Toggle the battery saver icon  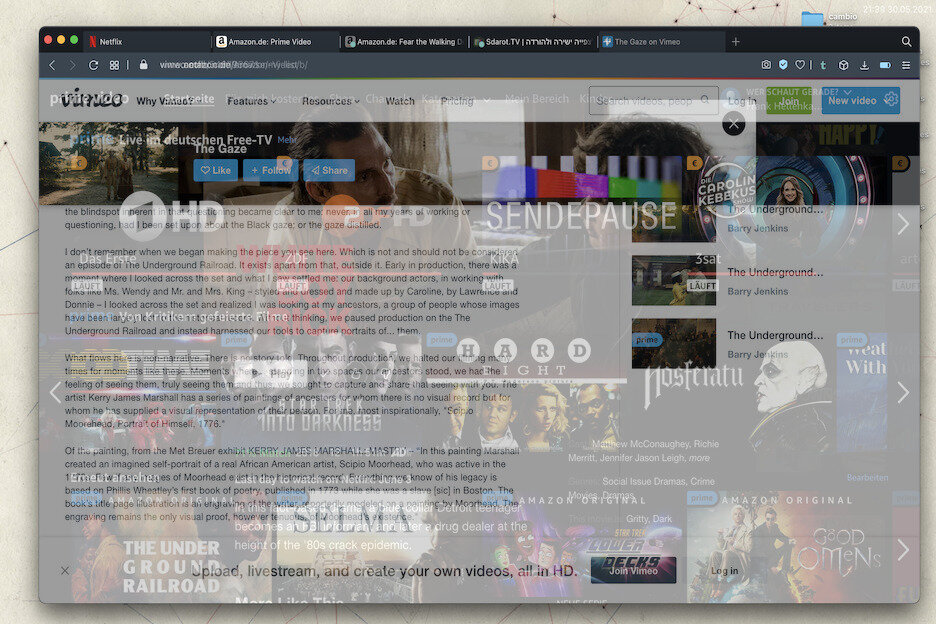tap(885, 65)
